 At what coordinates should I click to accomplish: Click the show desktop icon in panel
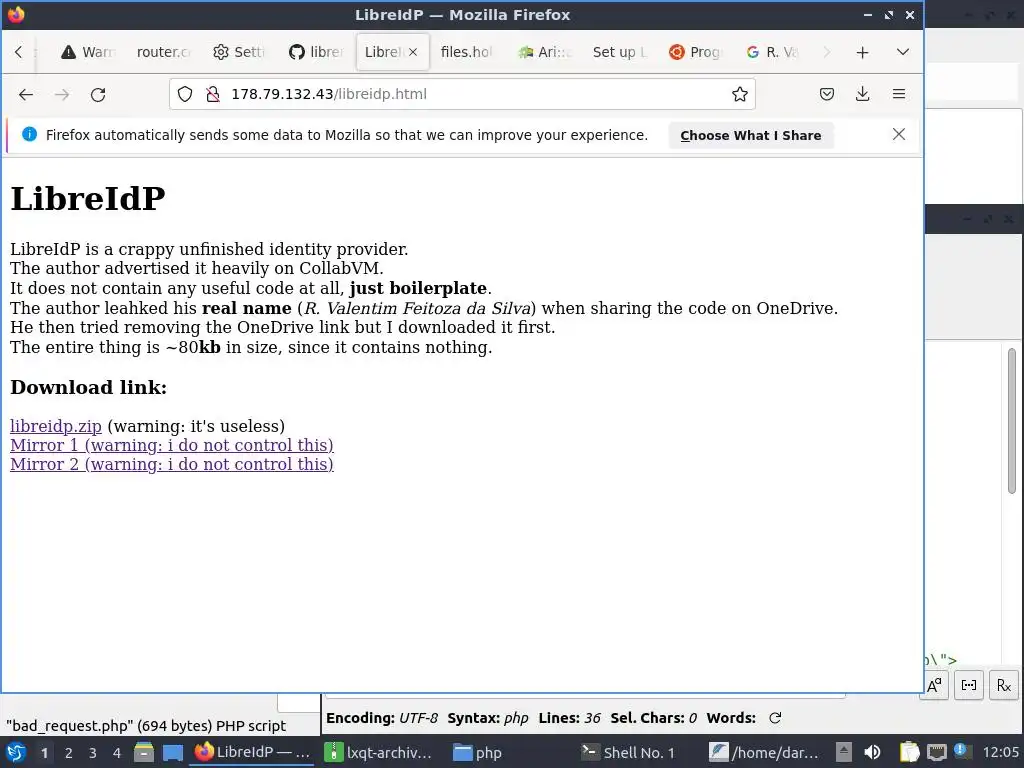172,753
